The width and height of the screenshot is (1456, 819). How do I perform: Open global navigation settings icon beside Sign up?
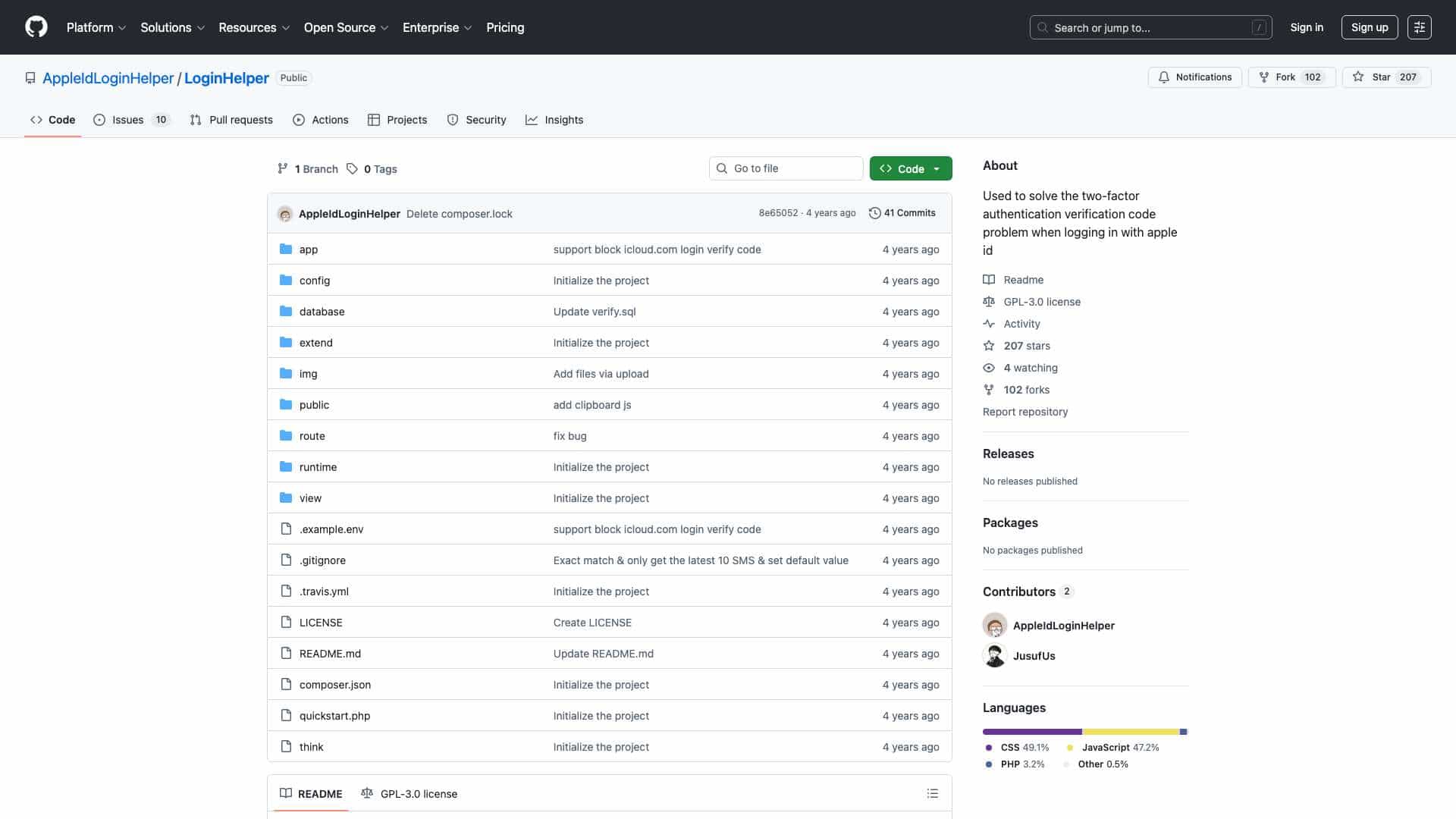(1419, 27)
